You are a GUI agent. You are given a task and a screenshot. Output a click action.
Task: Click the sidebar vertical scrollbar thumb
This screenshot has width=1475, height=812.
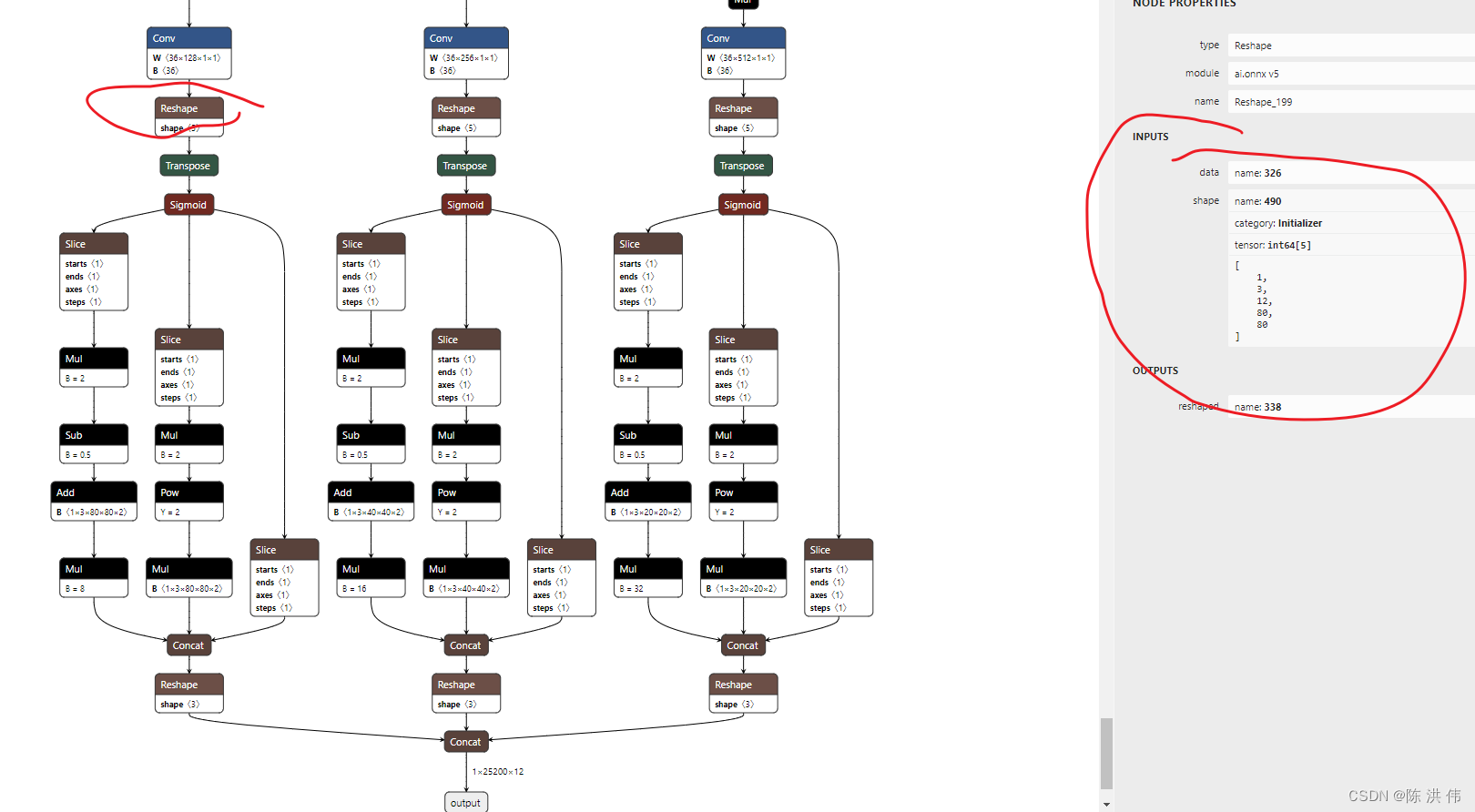point(1106,754)
